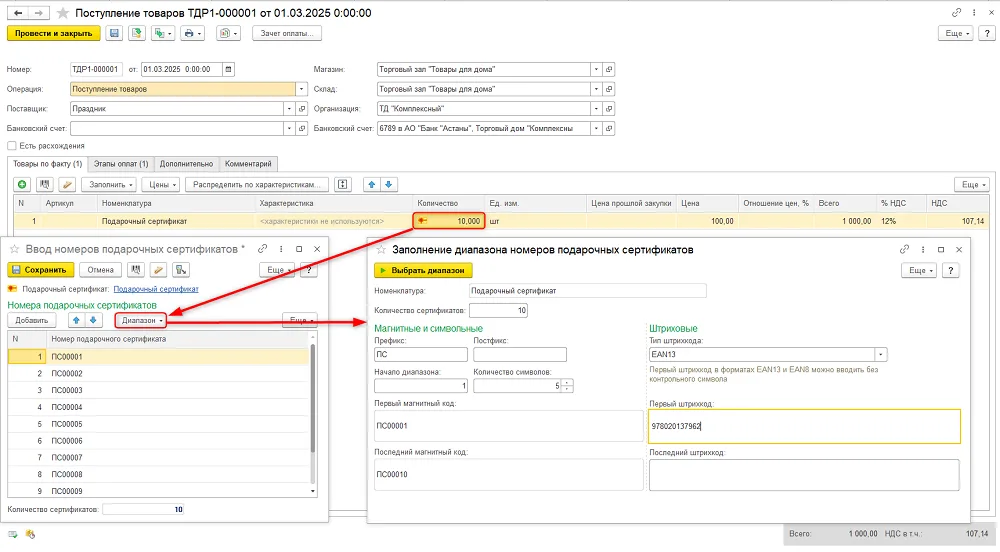Click the data terminal icon next to pencil in certificate window

pos(181,270)
